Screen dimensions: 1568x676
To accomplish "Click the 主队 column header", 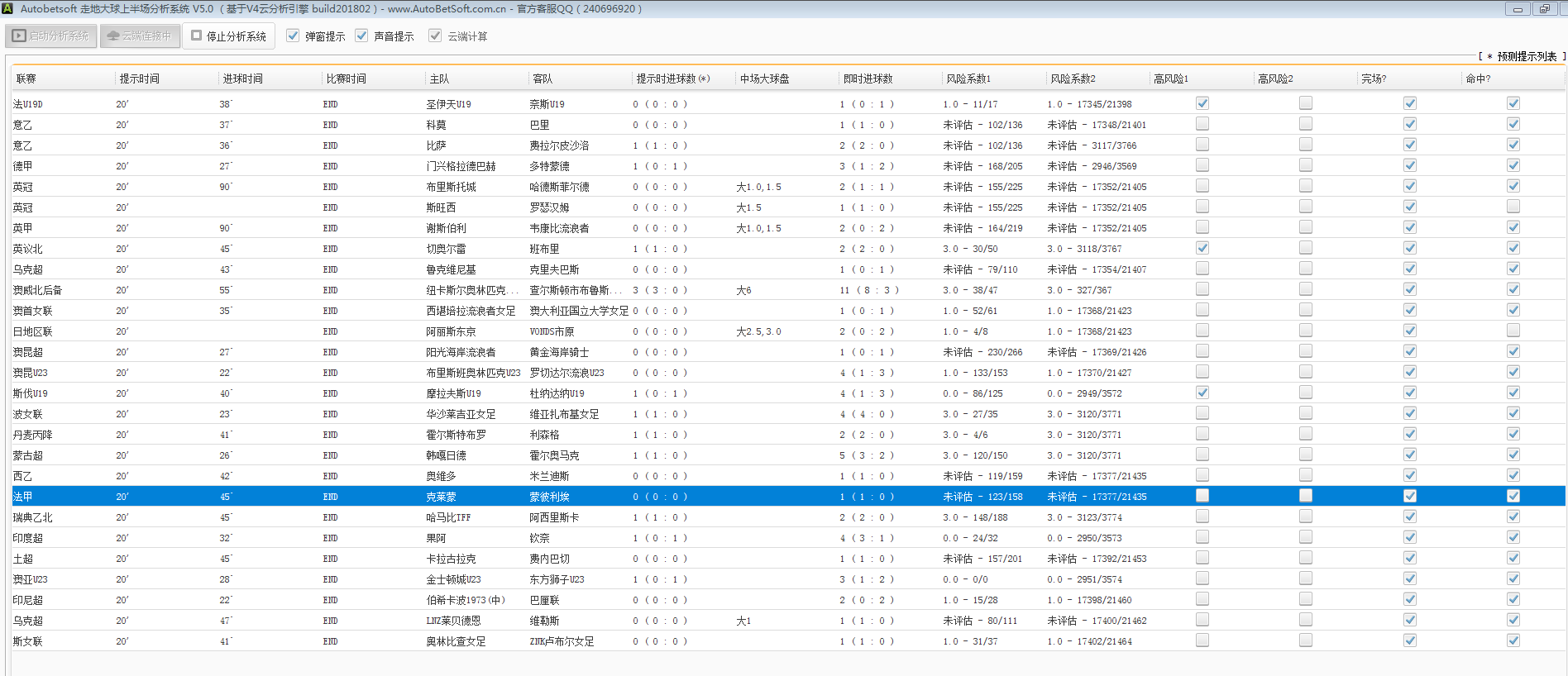I will 439,79.
